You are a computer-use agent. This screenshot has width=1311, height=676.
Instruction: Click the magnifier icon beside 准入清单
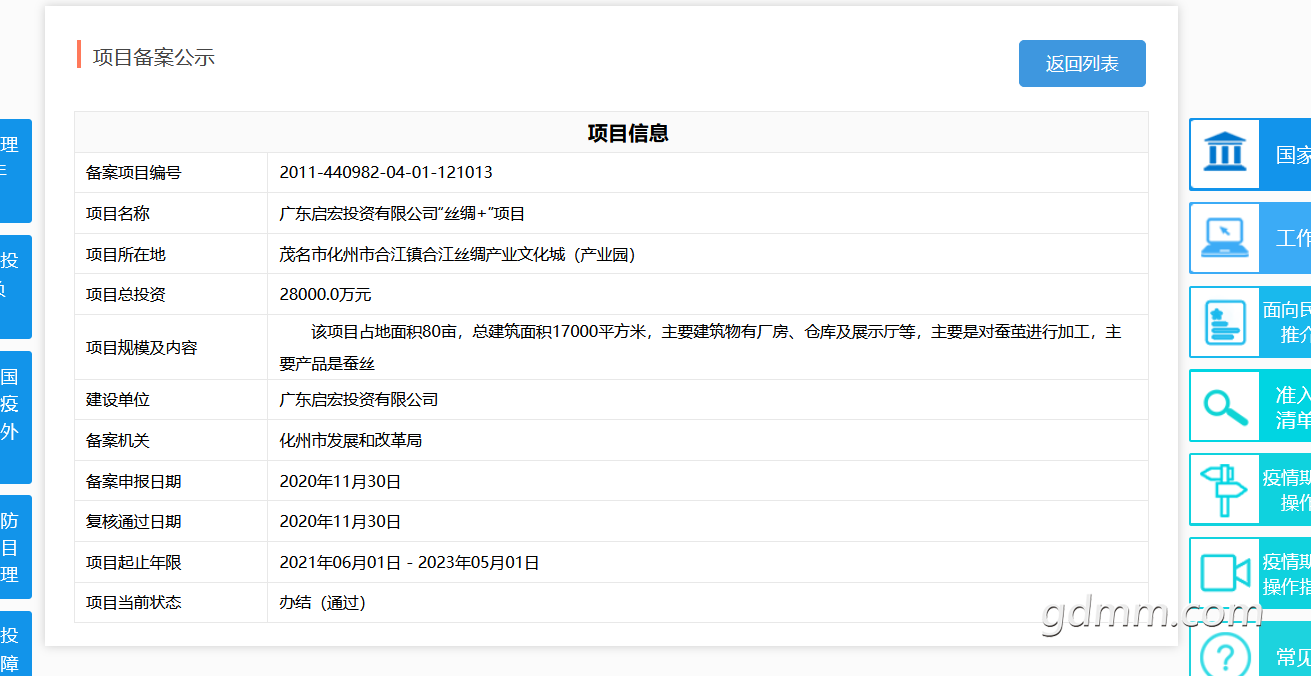[x=1224, y=406]
